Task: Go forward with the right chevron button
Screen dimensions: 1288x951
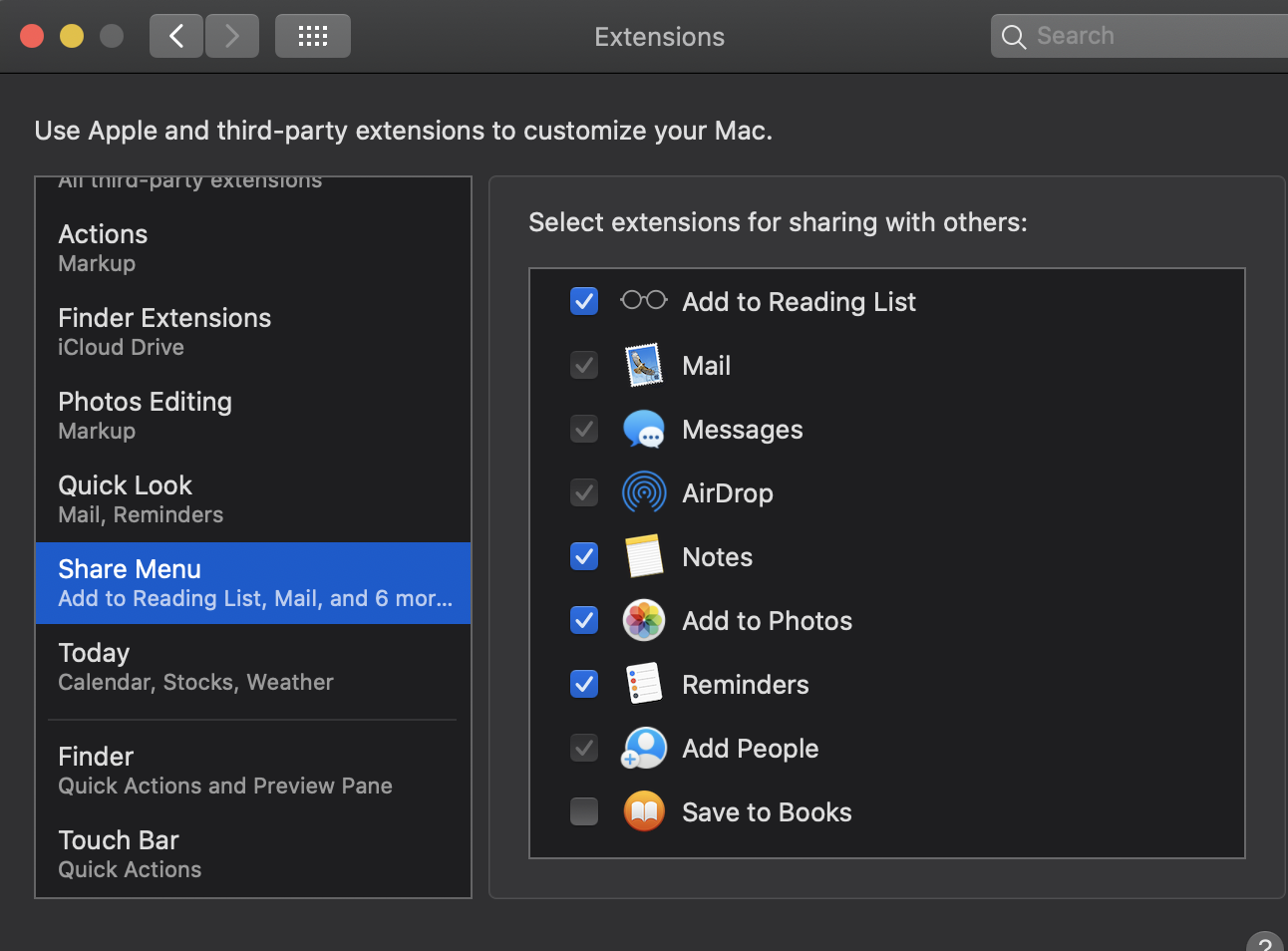Action: tap(232, 36)
